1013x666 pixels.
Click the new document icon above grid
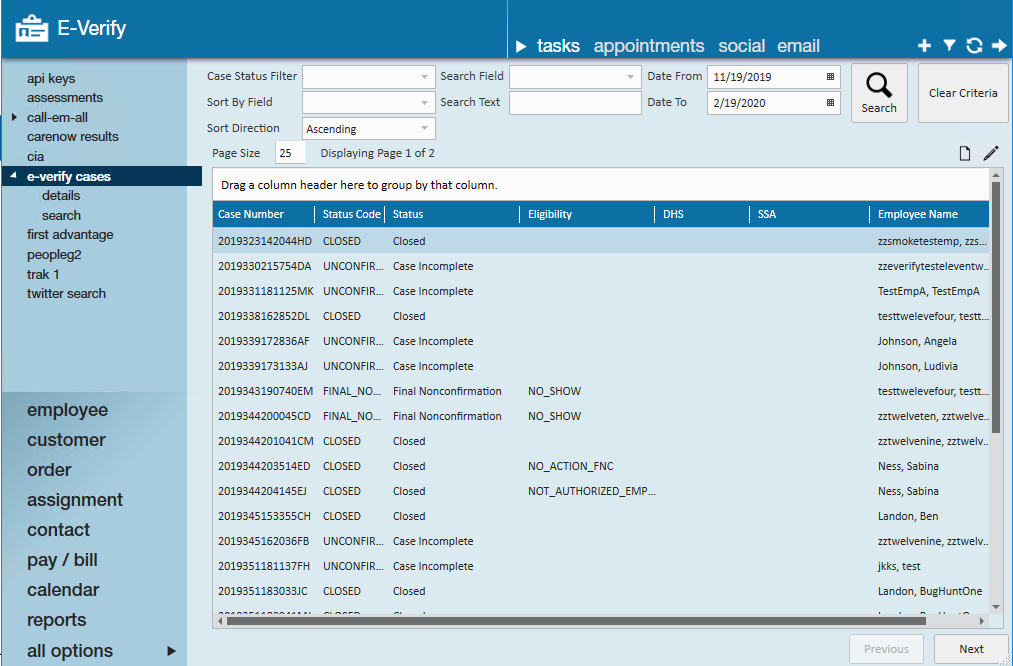point(965,153)
